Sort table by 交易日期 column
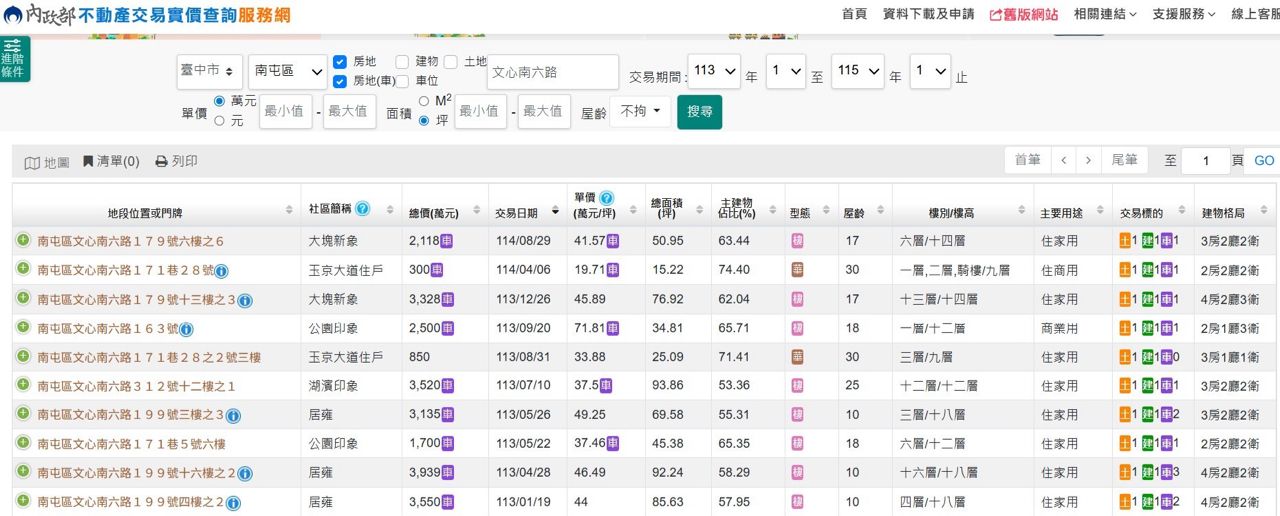The image size is (1280, 516). click(526, 212)
